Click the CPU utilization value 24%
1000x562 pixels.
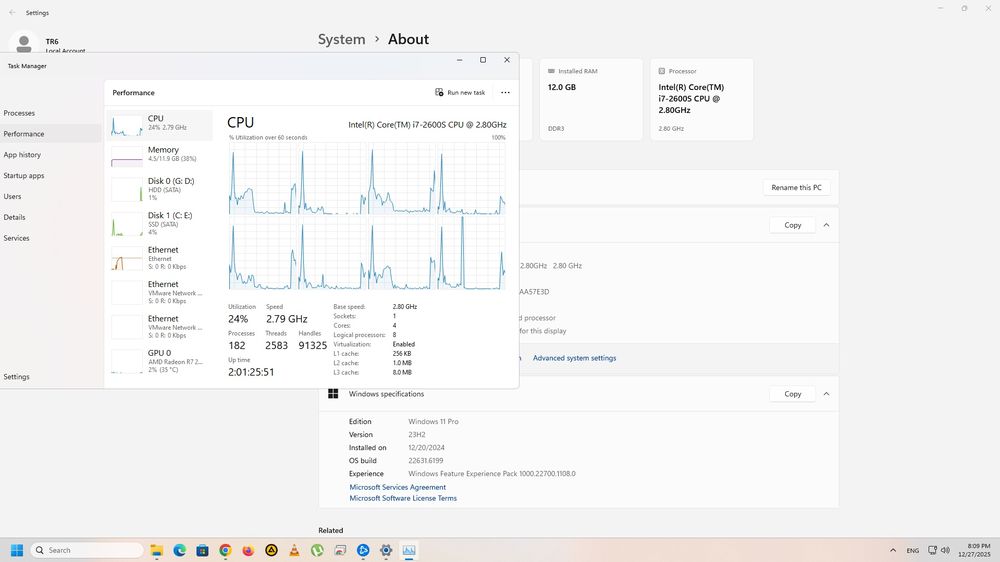point(238,319)
